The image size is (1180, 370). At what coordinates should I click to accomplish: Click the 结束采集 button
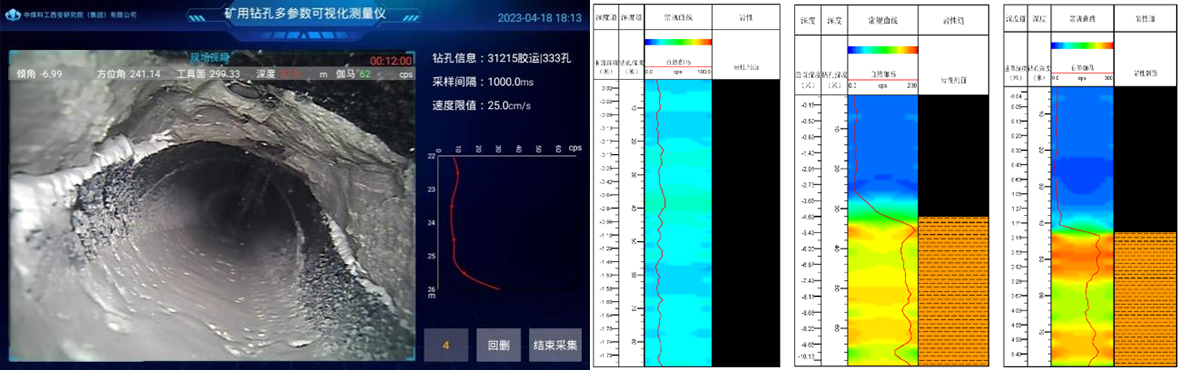pos(555,346)
